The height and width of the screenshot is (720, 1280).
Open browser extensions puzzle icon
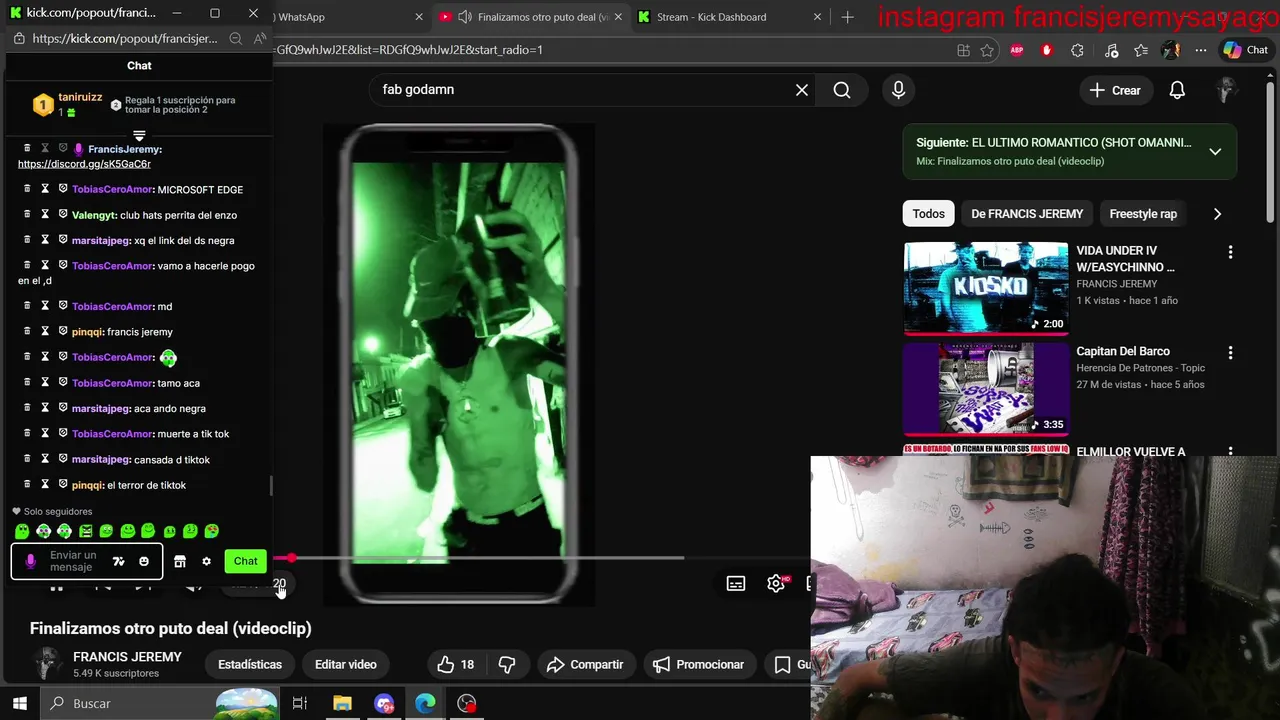[x=1077, y=50]
